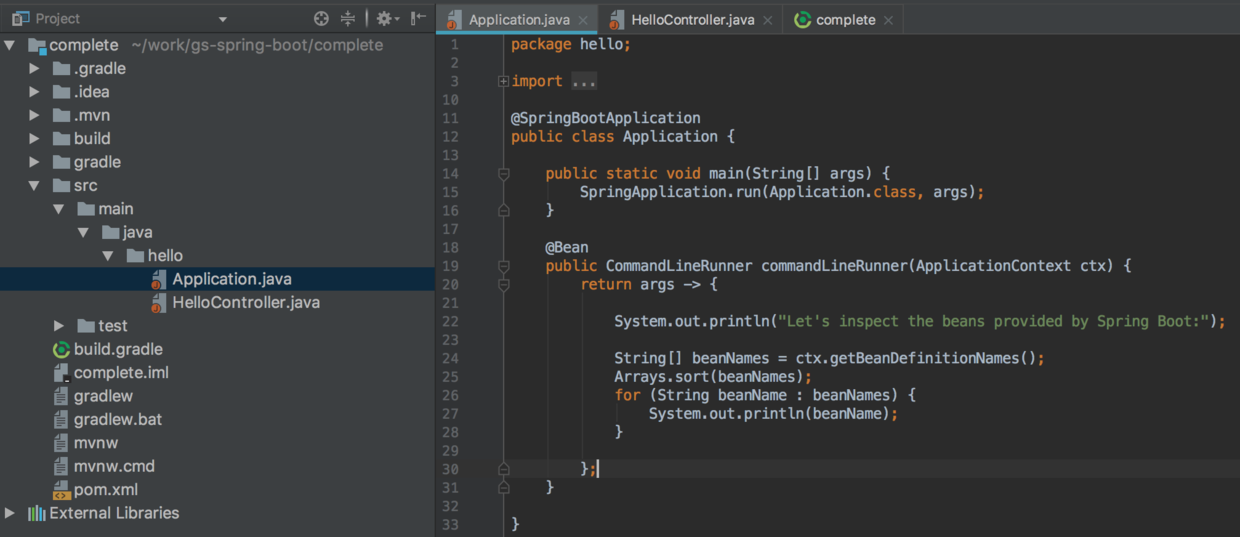Collapse the java folder

84,232
